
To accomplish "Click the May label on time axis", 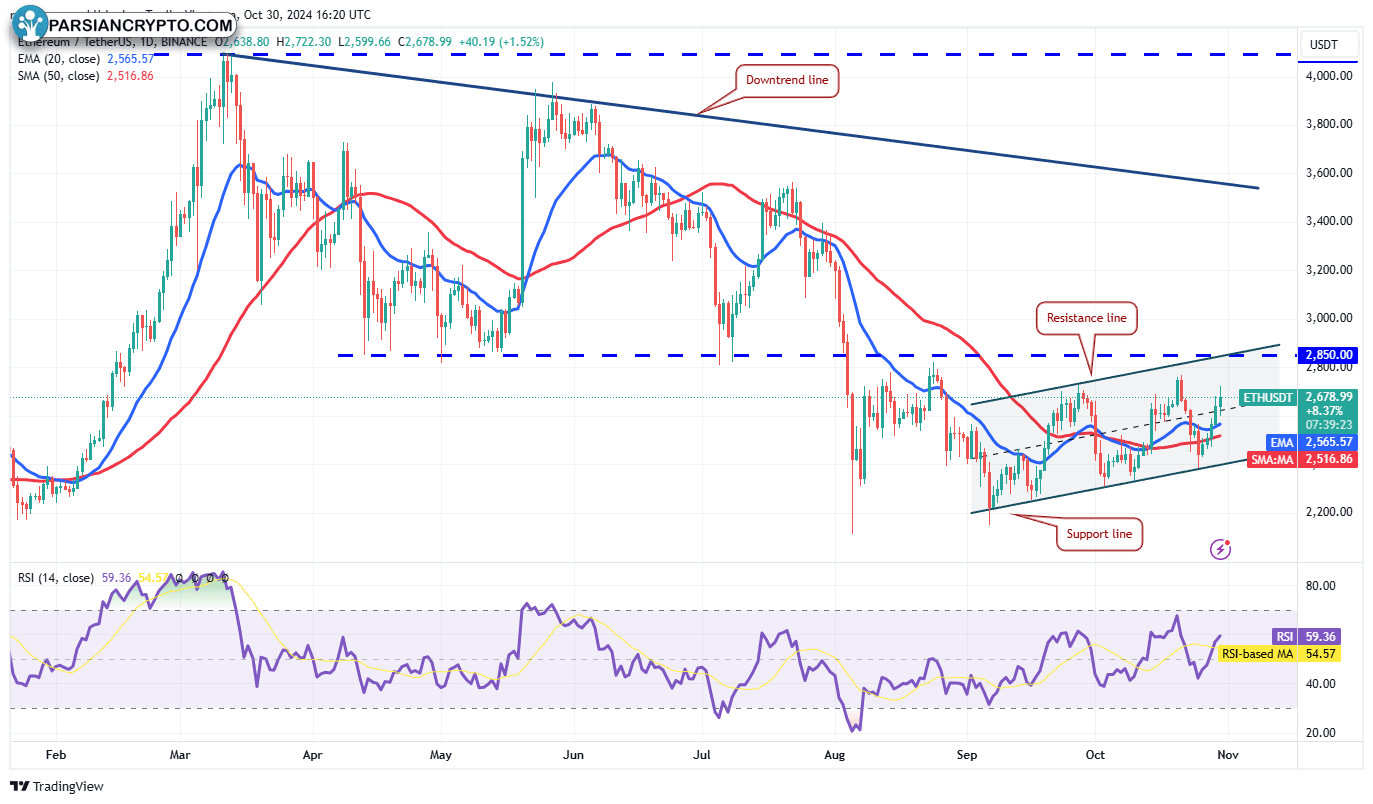I will 441,755.
